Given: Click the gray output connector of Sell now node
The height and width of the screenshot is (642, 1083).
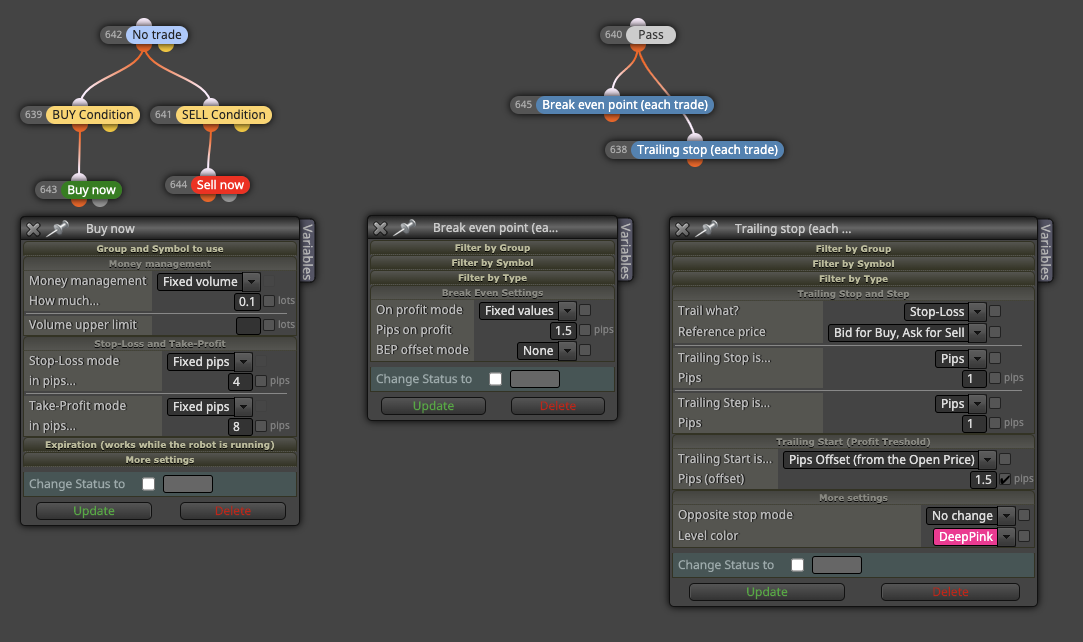Looking at the screenshot, I should tap(229, 197).
